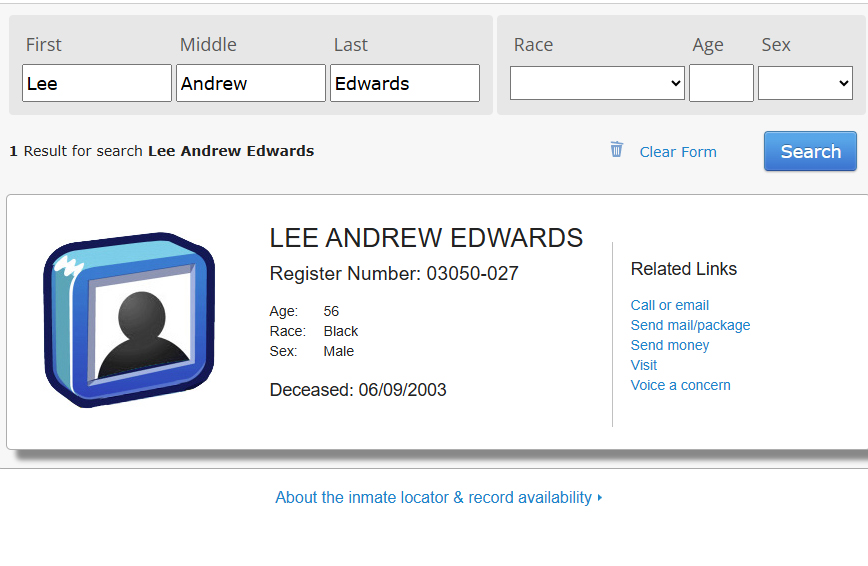Viewport: 868px width, 566px height.
Task: Focus the empty Age input box
Action: 721,84
